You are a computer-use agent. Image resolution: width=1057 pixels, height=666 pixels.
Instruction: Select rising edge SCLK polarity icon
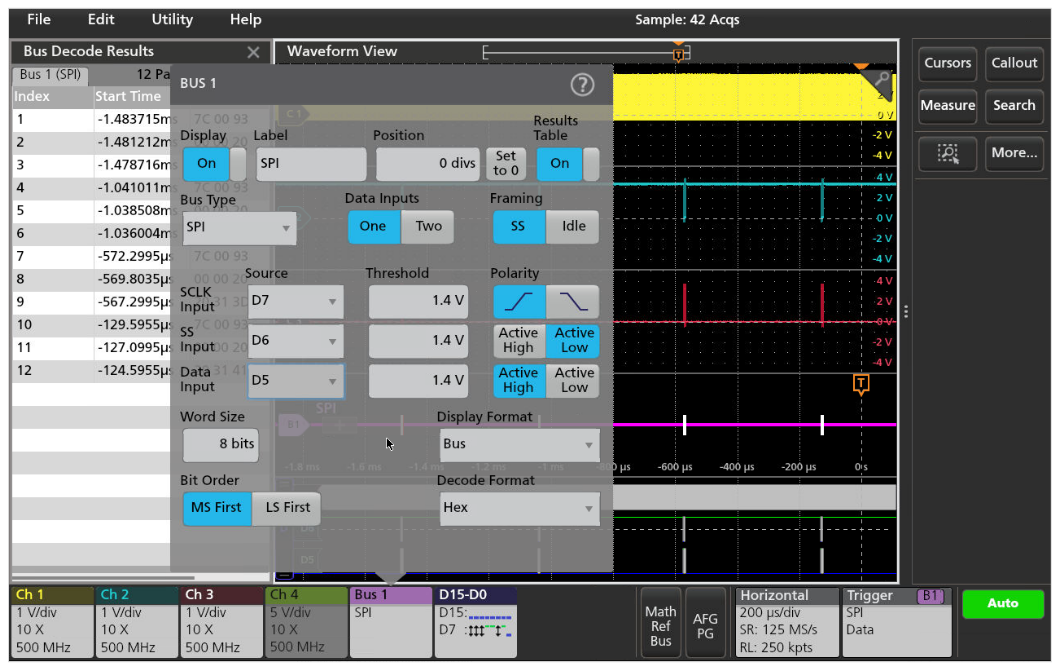(519, 301)
